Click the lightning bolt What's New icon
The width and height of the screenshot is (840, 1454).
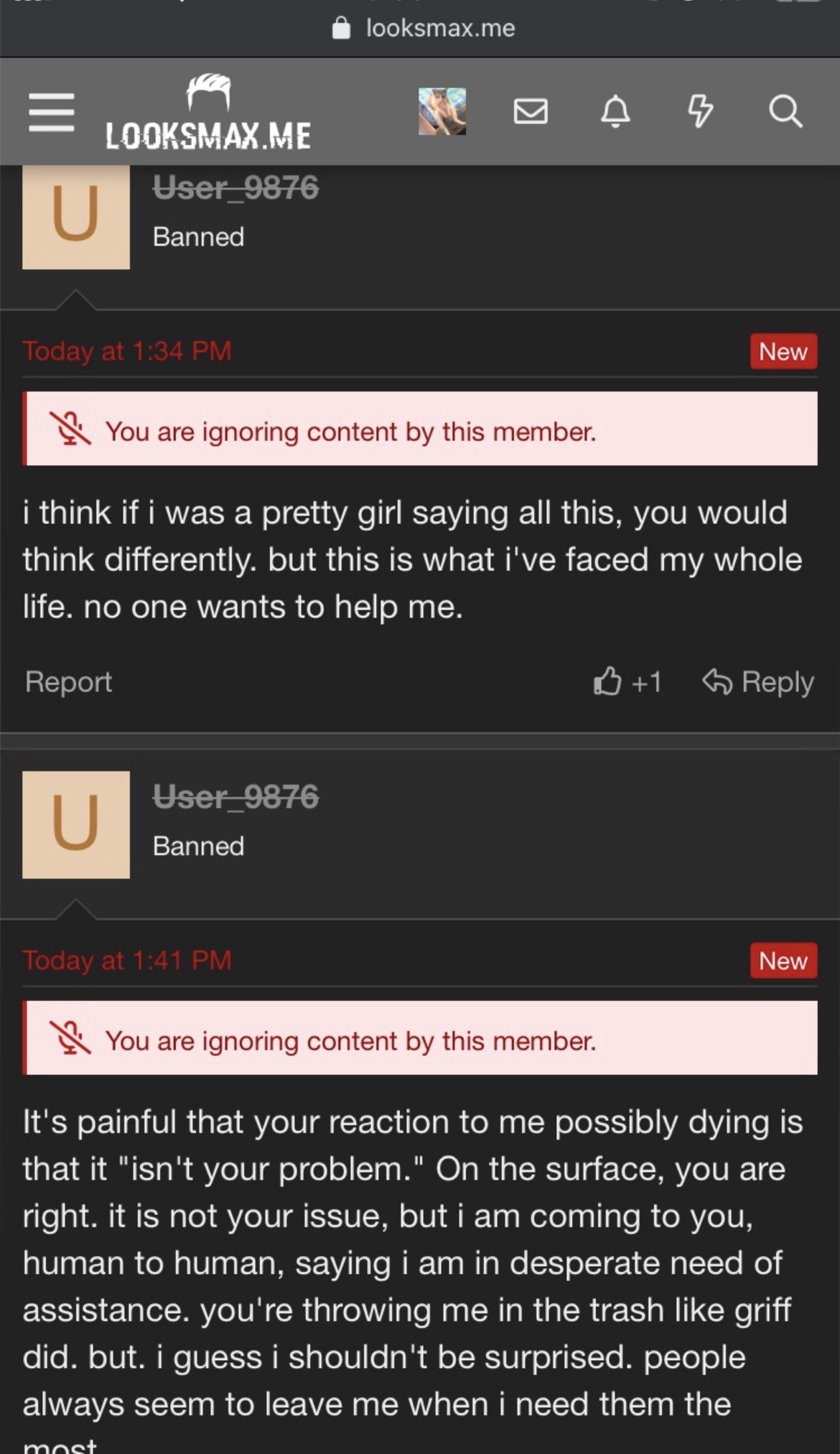coord(700,111)
